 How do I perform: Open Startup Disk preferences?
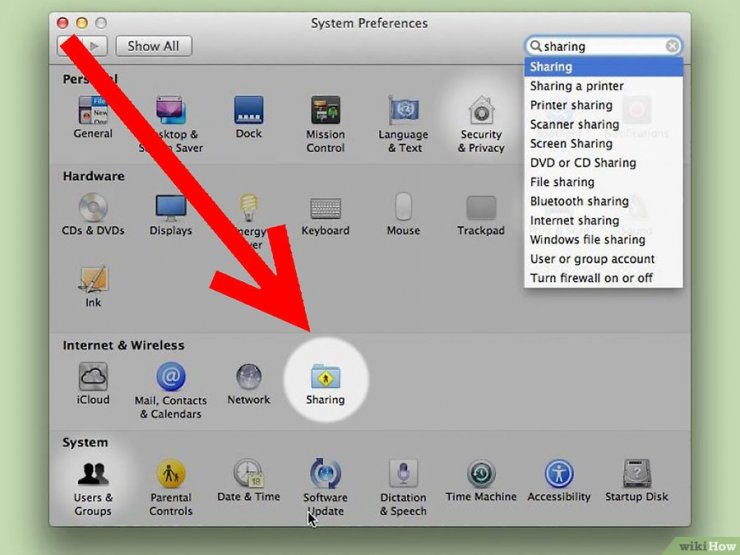point(637,473)
